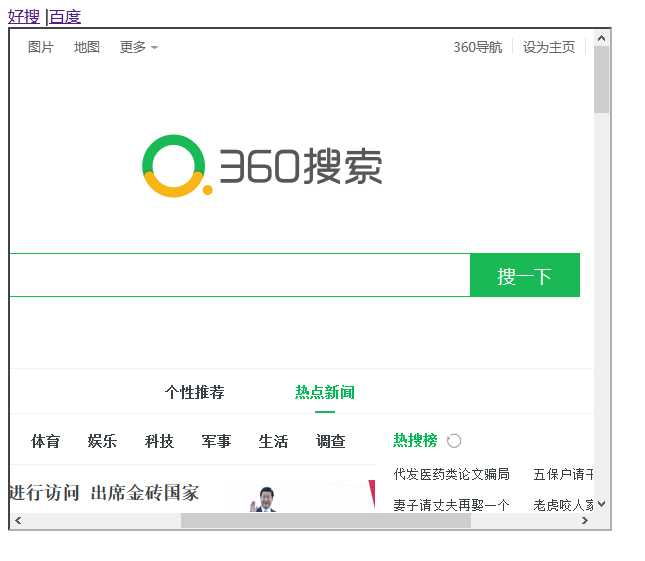Open the 生活 news category
645x561 pixels.
point(273,441)
